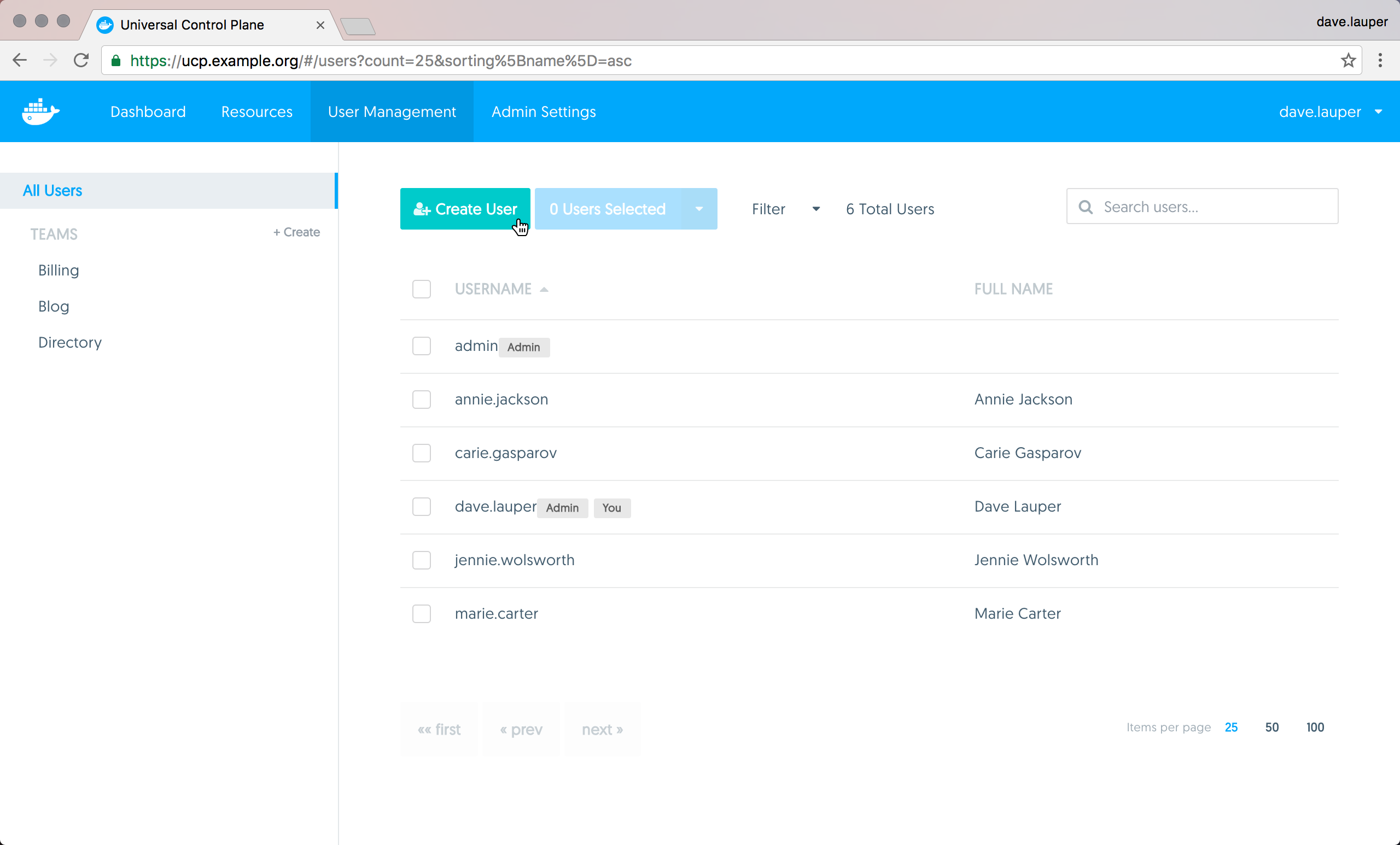Open the Filter dropdown
The height and width of the screenshot is (845, 1400).
tap(785, 209)
